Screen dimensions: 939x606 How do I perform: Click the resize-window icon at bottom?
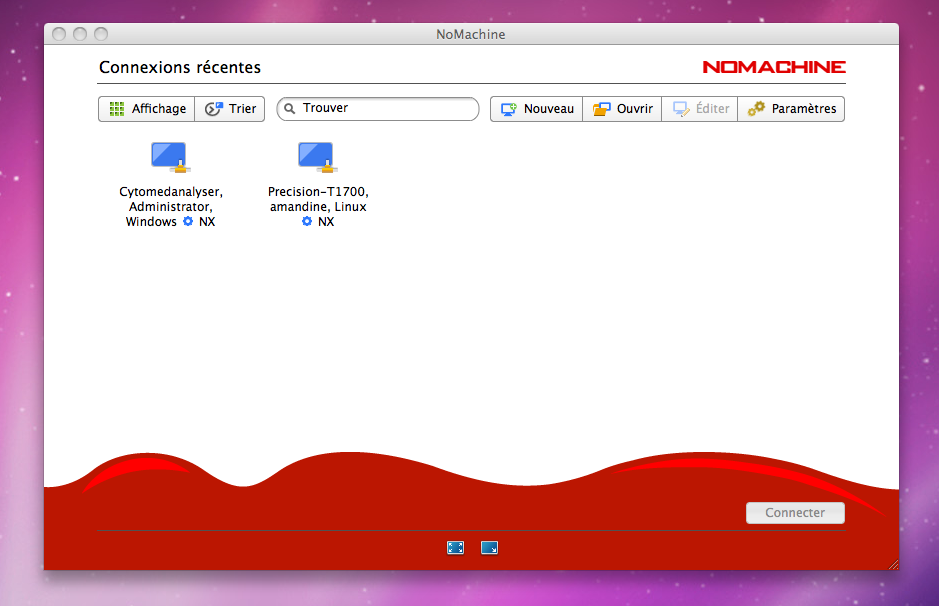pyautogui.click(x=489, y=547)
